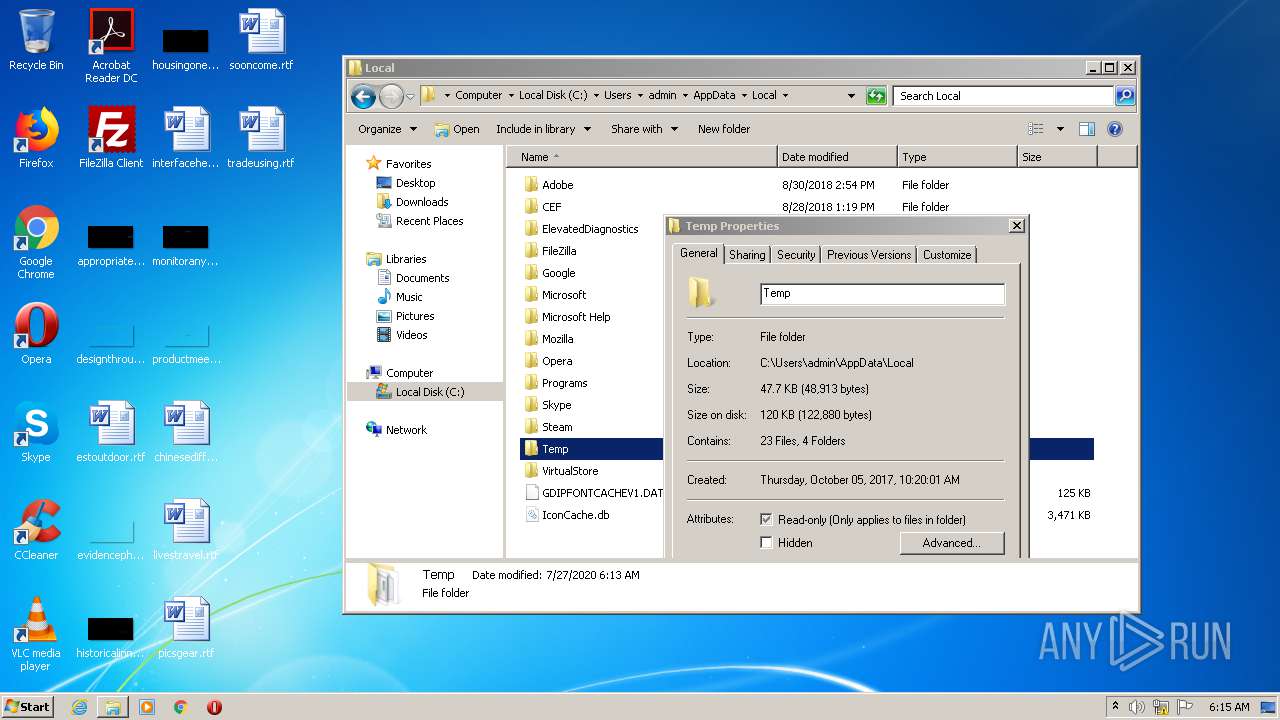Select tradeusing.rtf document on desktop
Image resolution: width=1280 pixels, height=720 pixels.
click(261, 138)
